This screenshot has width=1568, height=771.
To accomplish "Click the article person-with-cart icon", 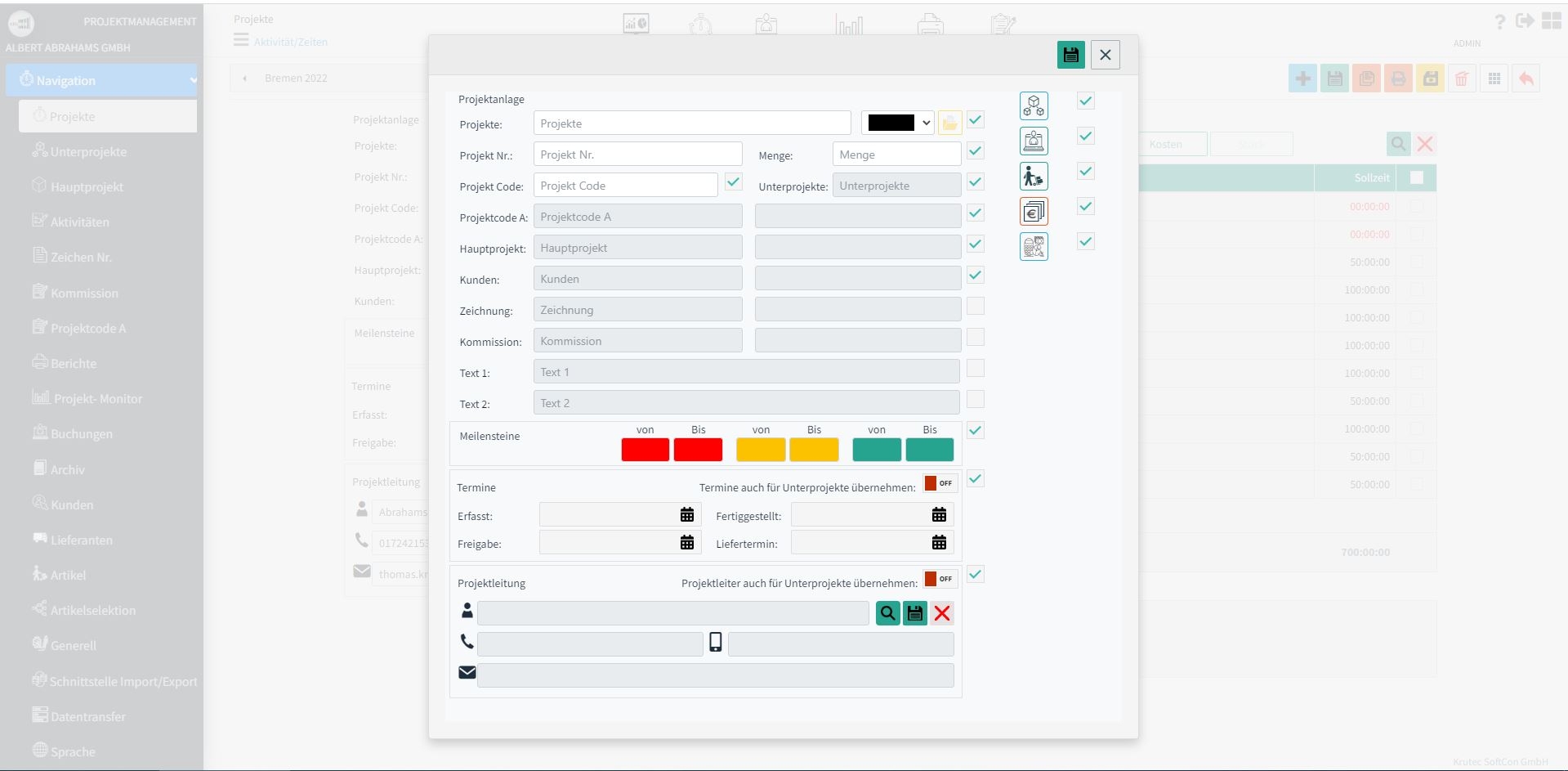I will coord(1034,177).
